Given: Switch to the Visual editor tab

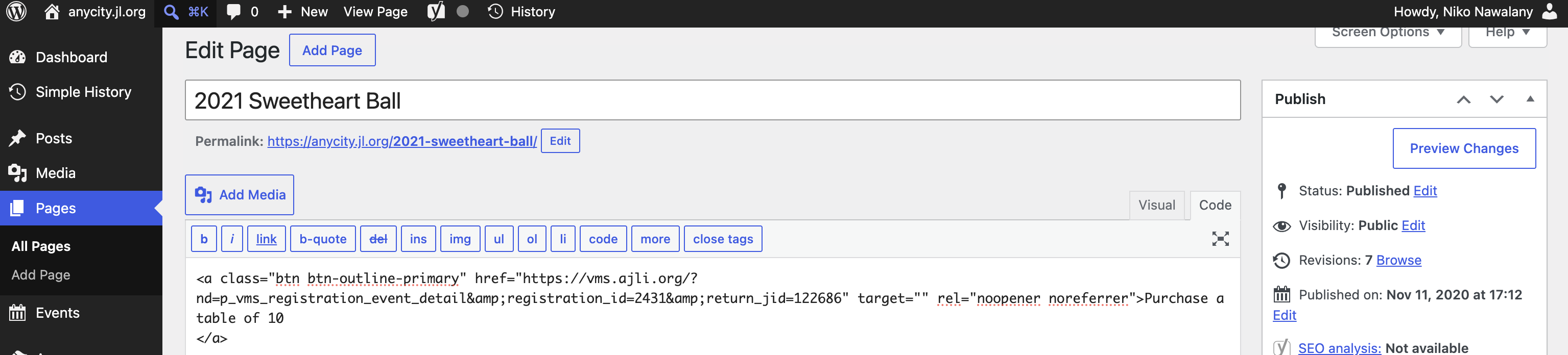Looking at the screenshot, I should click(1156, 206).
